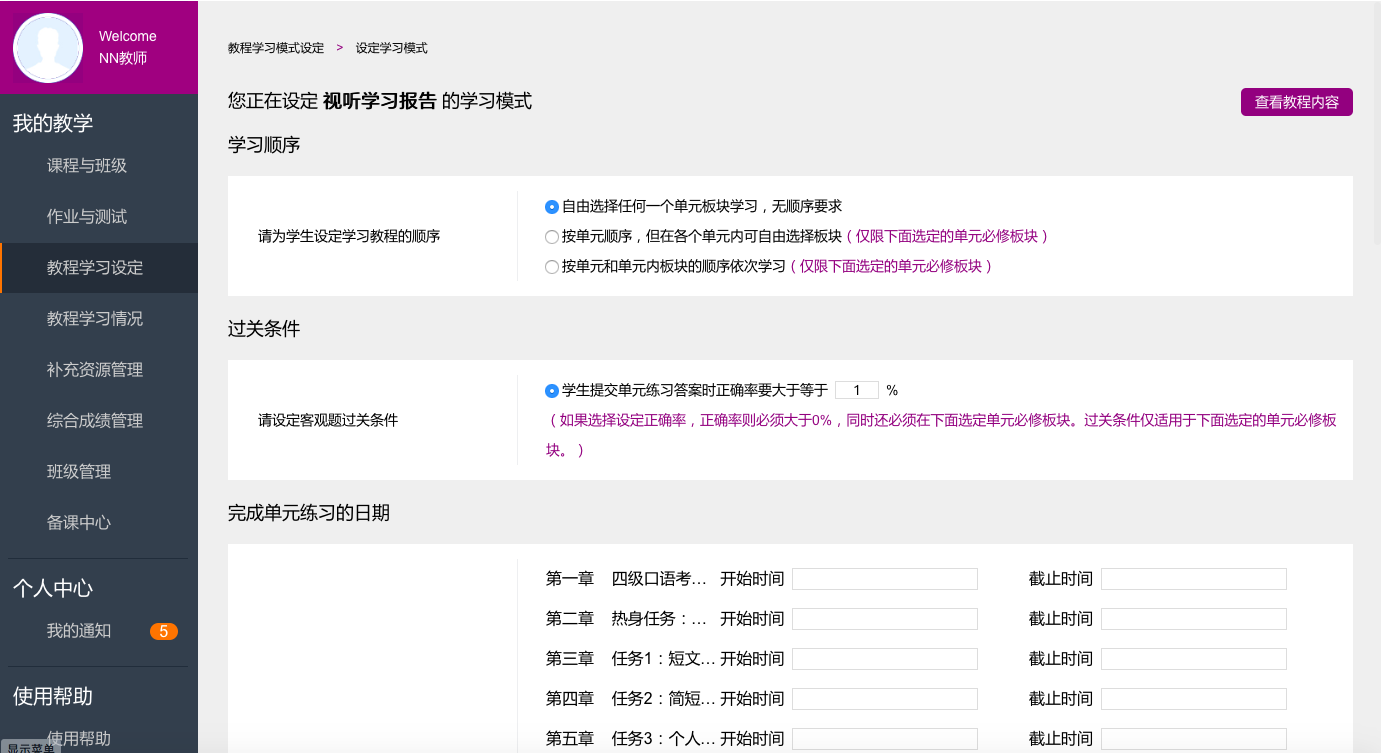This screenshot has width=1381, height=753.
Task: Open 我的通知 notifications link
Action: pyautogui.click(x=79, y=631)
